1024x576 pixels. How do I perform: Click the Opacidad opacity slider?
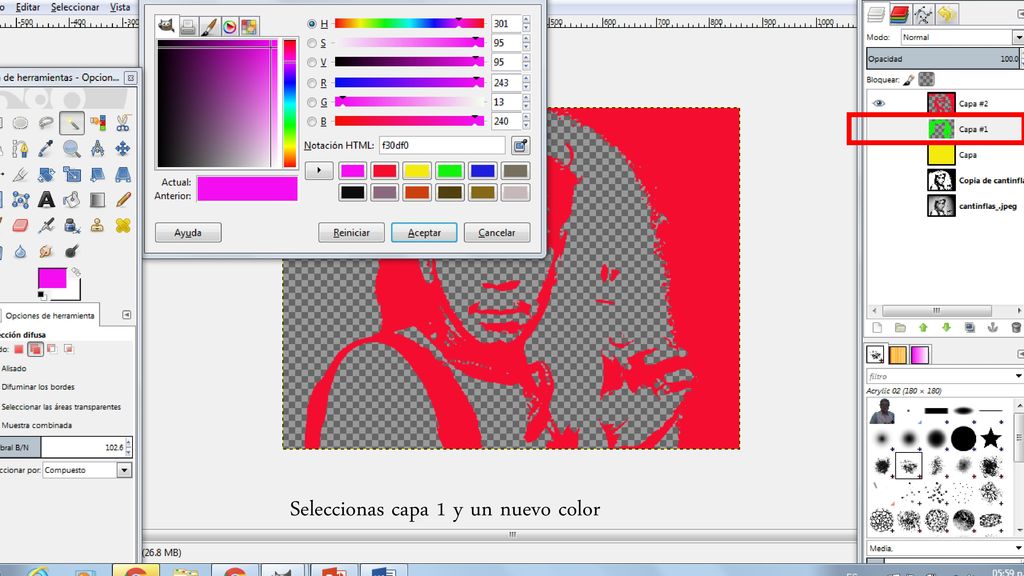[x=944, y=59]
